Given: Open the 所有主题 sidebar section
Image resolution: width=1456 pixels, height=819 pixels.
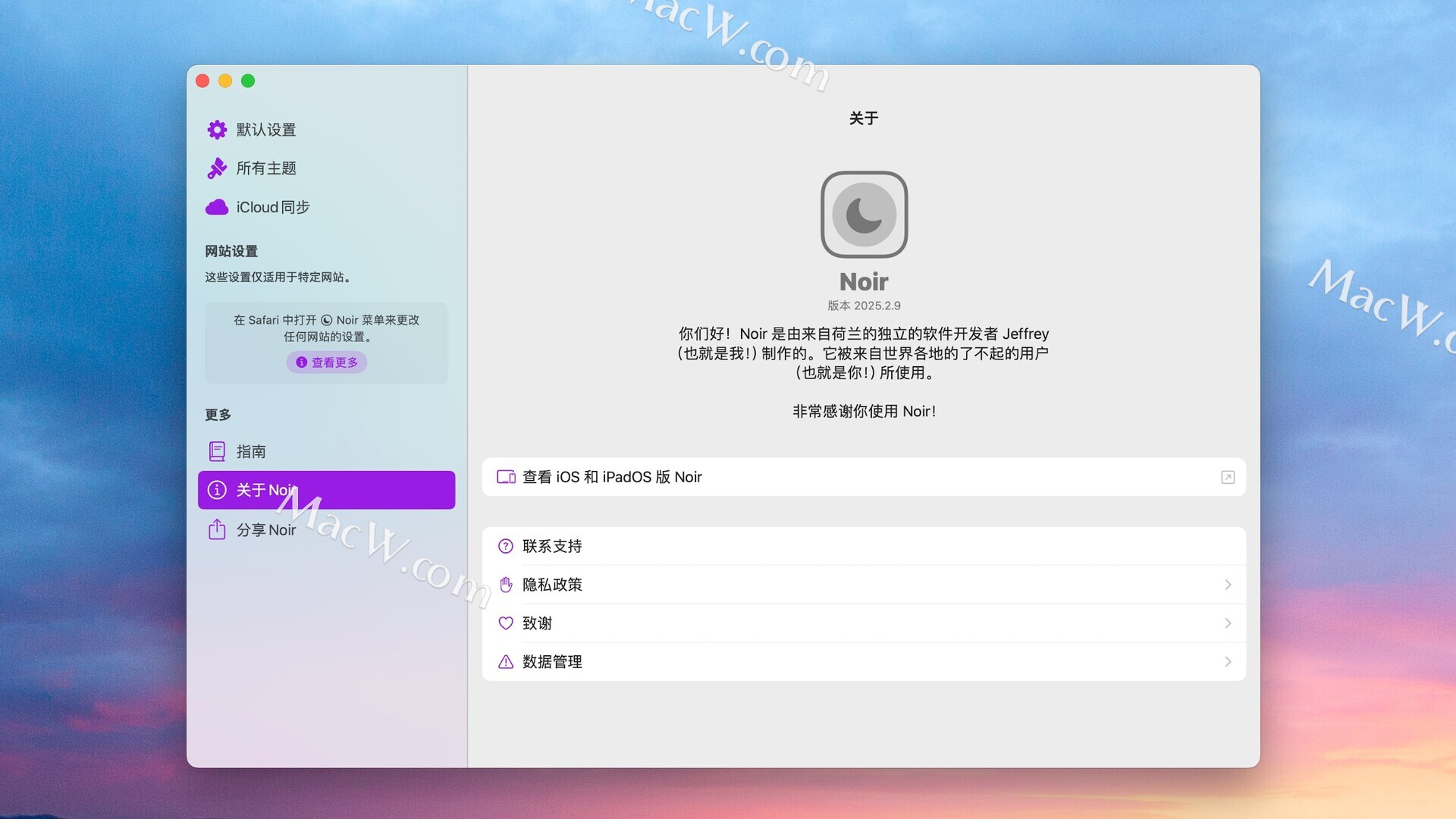Looking at the screenshot, I should coord(266,168).
